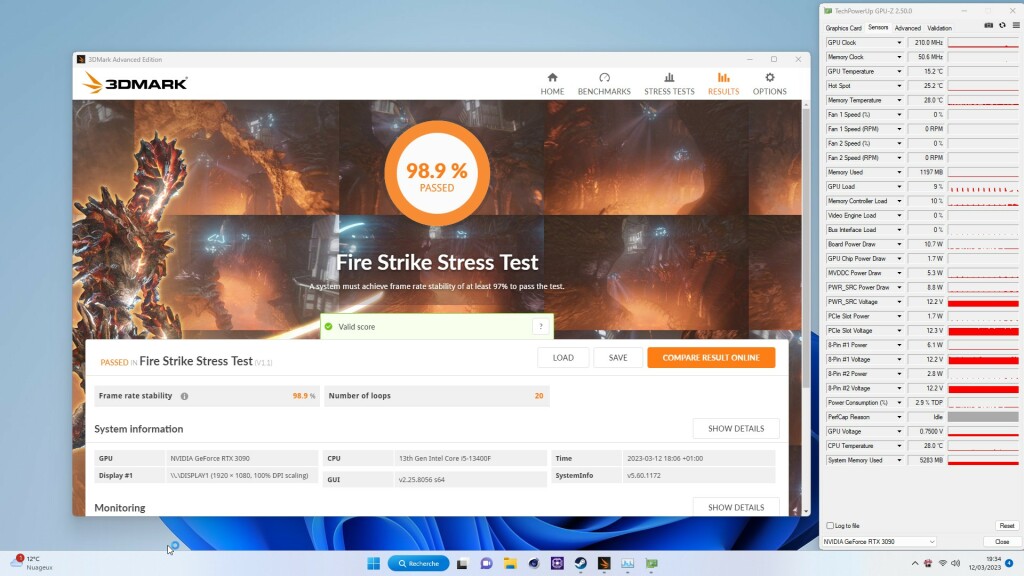Click the COMPARE RESULT ONLINE button
The image size is (1024, 576).
tap(710, 357)
